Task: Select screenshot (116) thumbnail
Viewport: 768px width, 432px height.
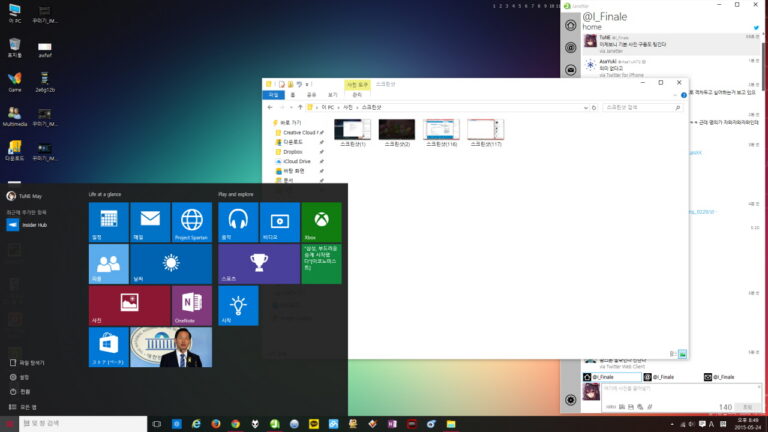Action: pos(441,133)
